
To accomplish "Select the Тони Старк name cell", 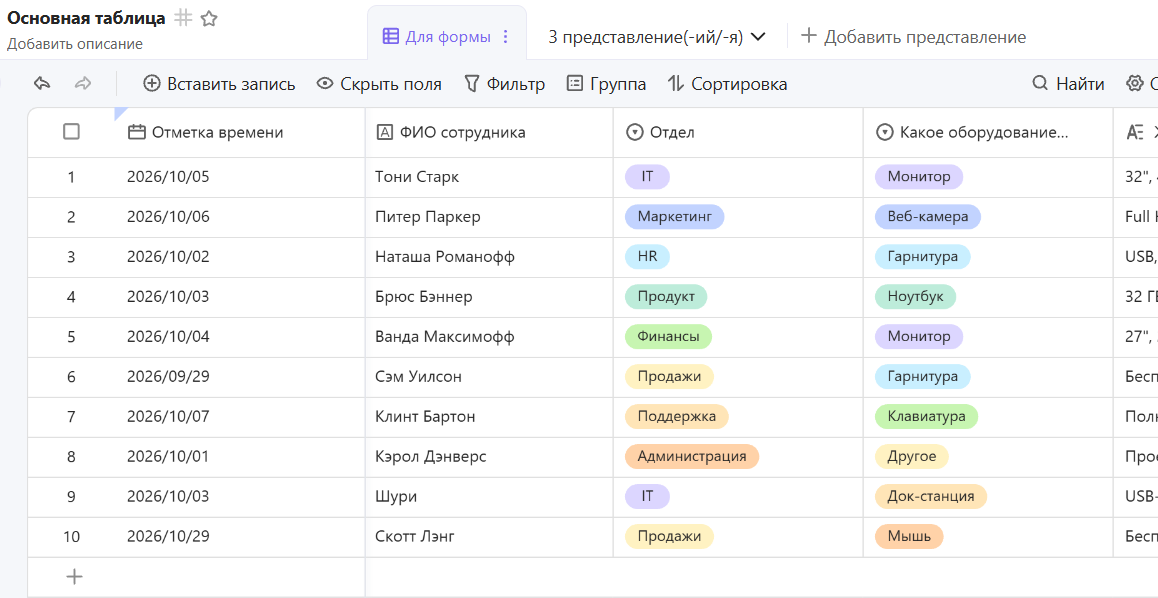I will [x=489, y=177].
